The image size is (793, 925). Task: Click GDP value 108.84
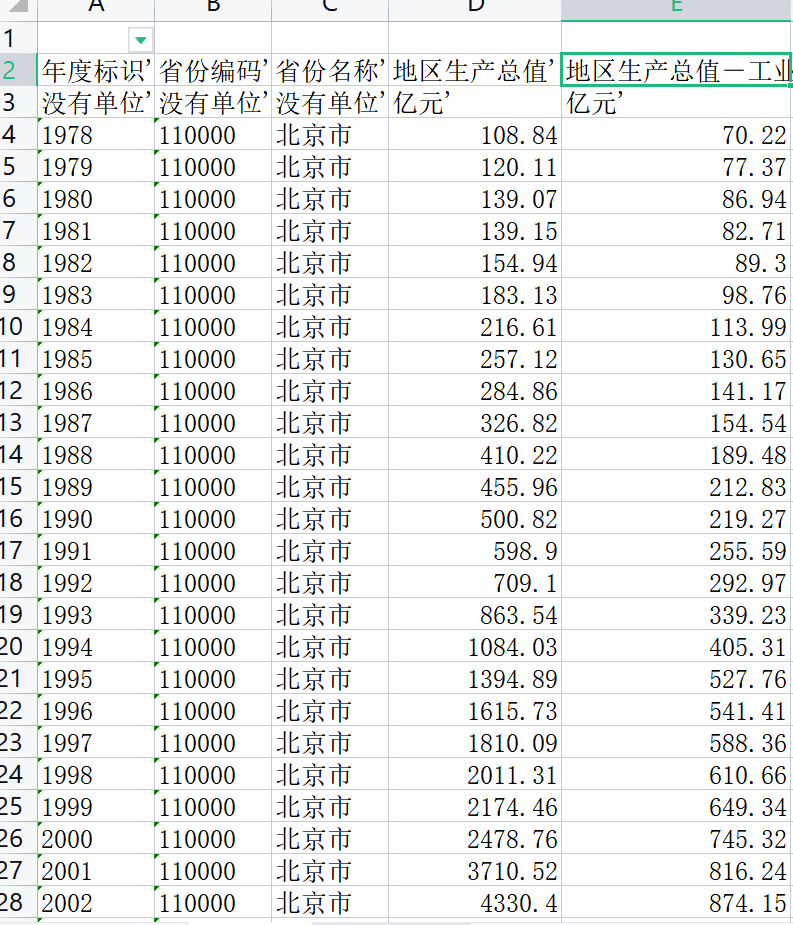pos(475,135)
